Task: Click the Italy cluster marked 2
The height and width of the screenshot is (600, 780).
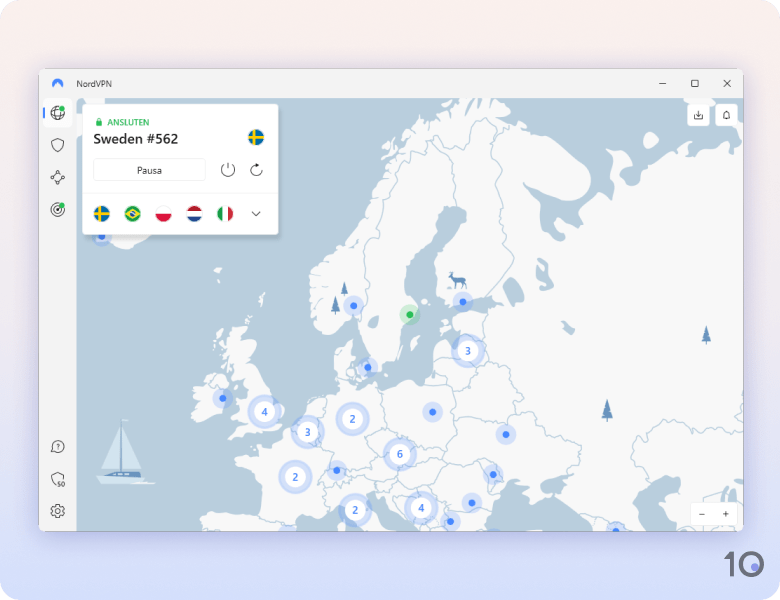Action: pyautogui.click(x=355, y=509)
